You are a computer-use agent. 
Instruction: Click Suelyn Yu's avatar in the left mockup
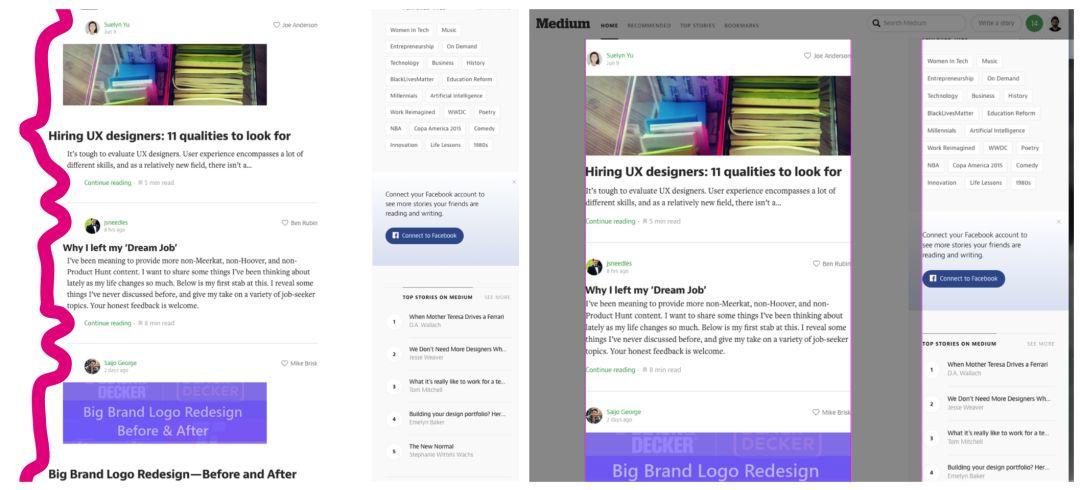[x=92, y=28]
